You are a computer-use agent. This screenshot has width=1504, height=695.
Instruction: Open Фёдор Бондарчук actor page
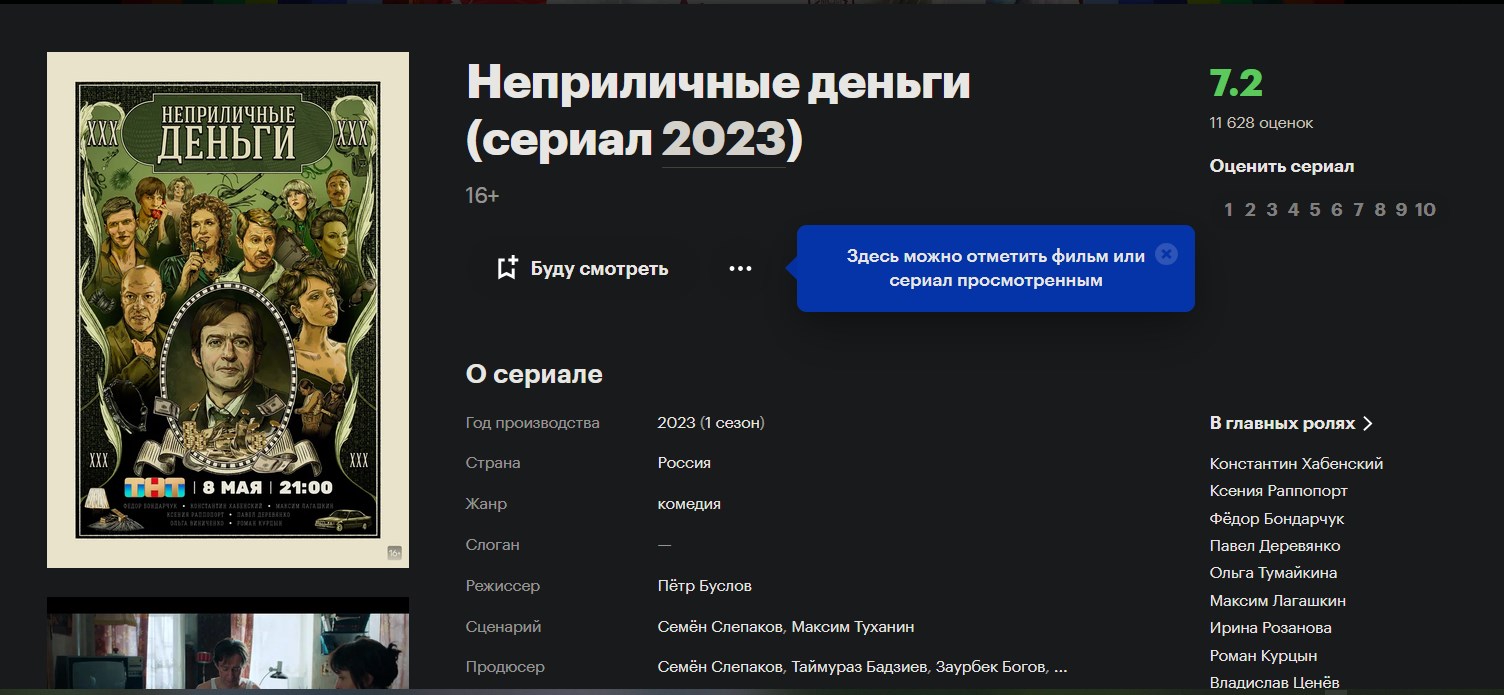(x=1277, y=519)
